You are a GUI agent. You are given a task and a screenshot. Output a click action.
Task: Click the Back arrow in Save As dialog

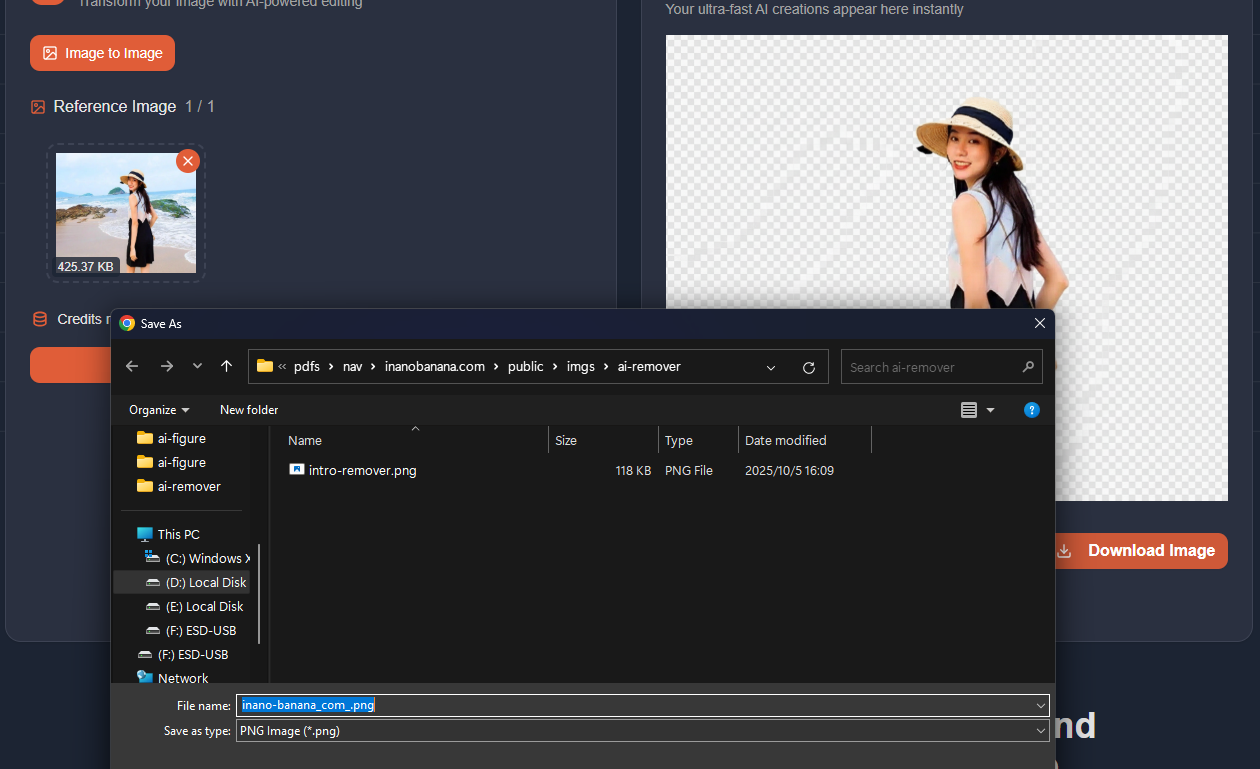(x=132, y=367)
